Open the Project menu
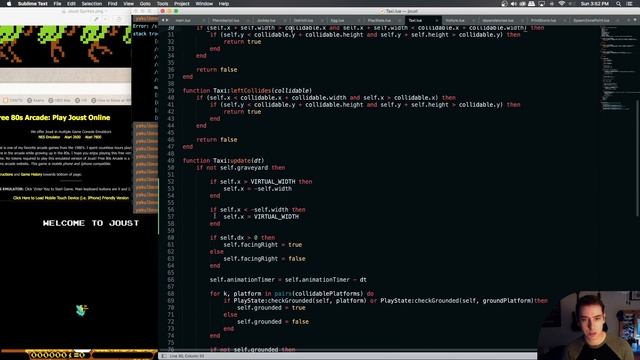Screen dimensions: 640x360 pos(182,4)
